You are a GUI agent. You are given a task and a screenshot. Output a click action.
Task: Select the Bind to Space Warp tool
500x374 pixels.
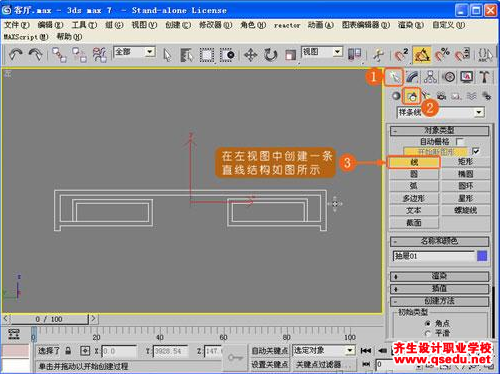coord(99,55)
